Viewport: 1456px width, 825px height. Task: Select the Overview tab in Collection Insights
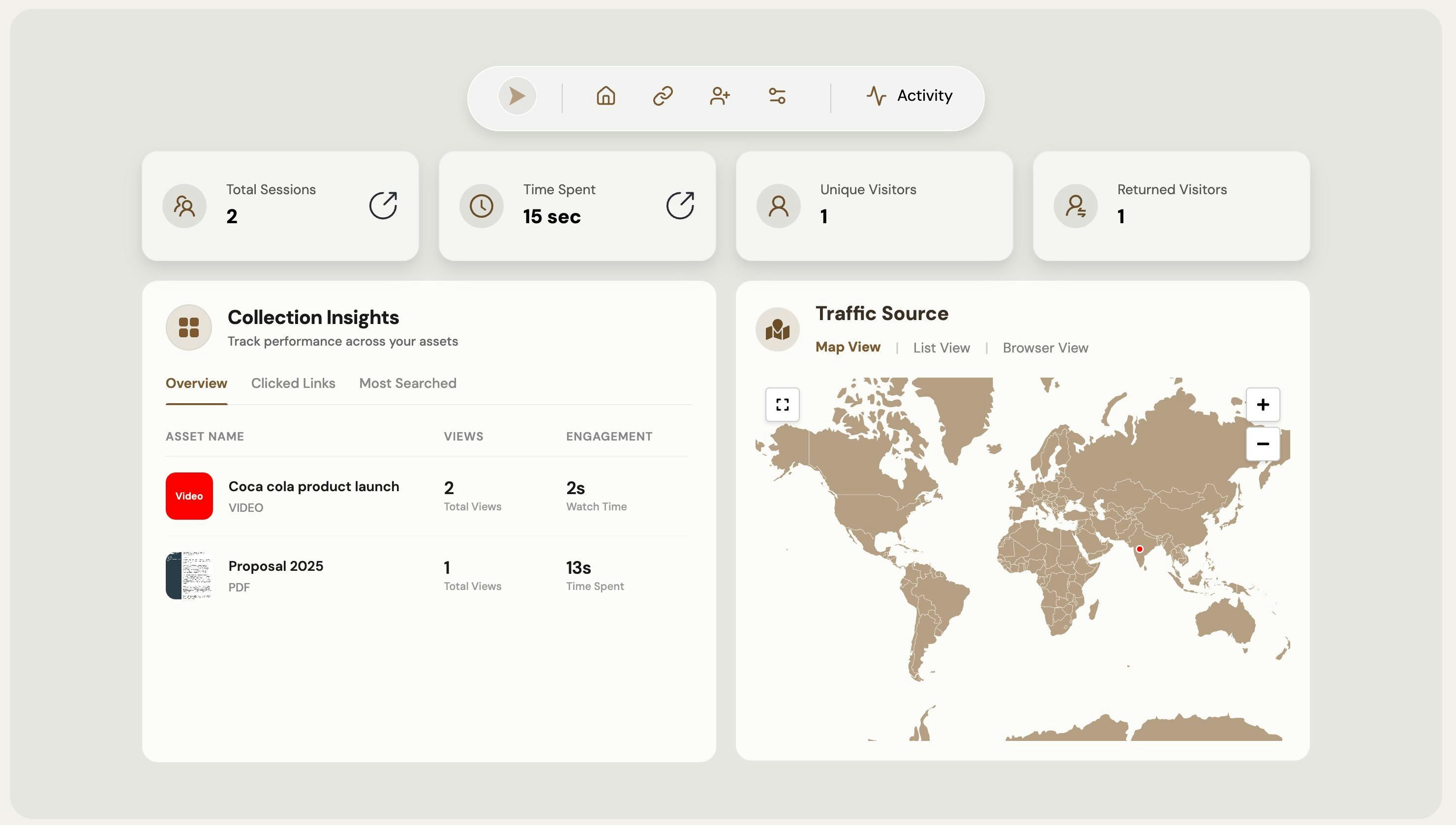(196, 383)
